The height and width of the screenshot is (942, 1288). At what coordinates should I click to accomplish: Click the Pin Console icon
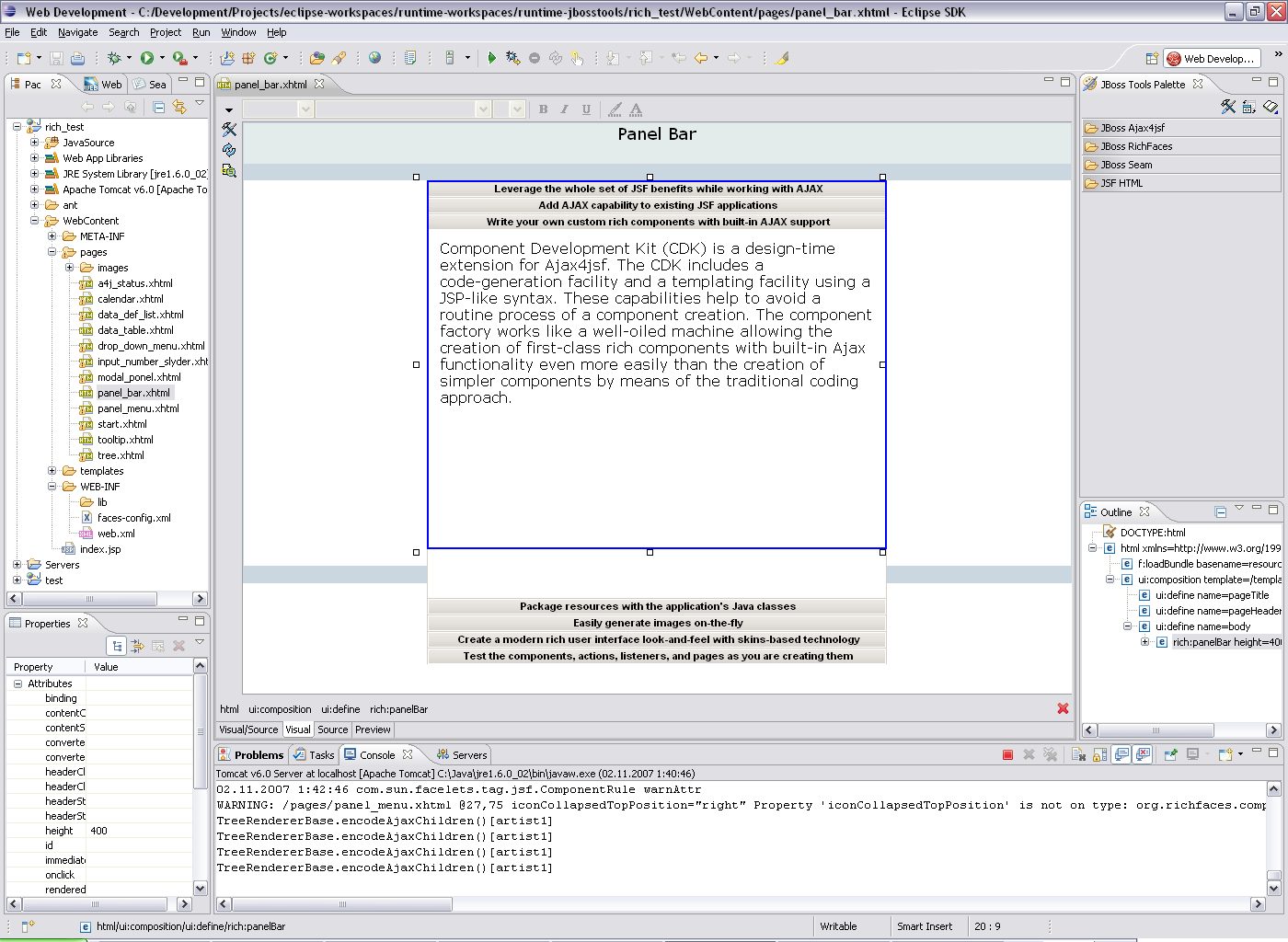click(1170, 755)
